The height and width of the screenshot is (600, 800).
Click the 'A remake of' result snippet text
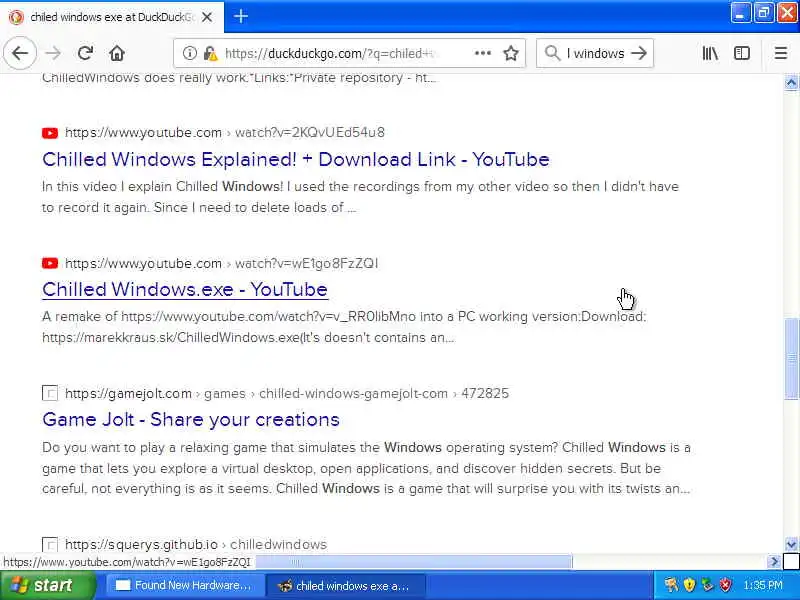tap(344, 327)
